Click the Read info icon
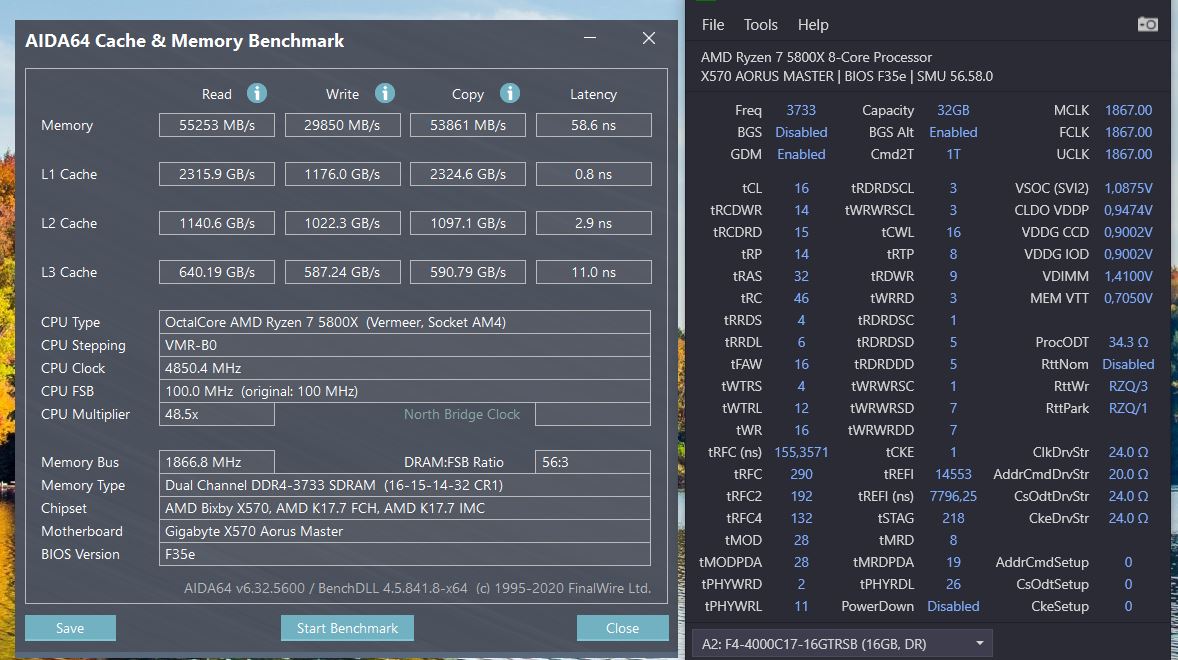The width and height of the screenshot is (1178, 660). [257, 93]
